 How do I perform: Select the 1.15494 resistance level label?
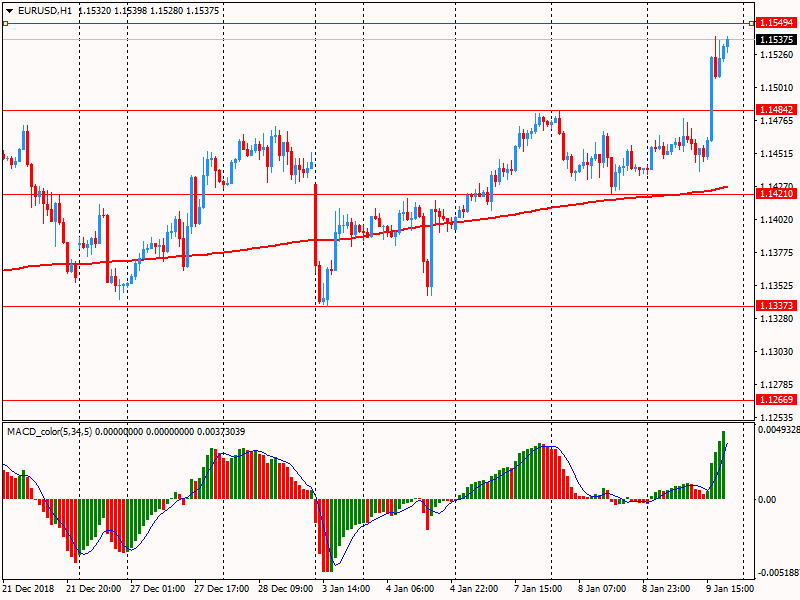[776, 23]
